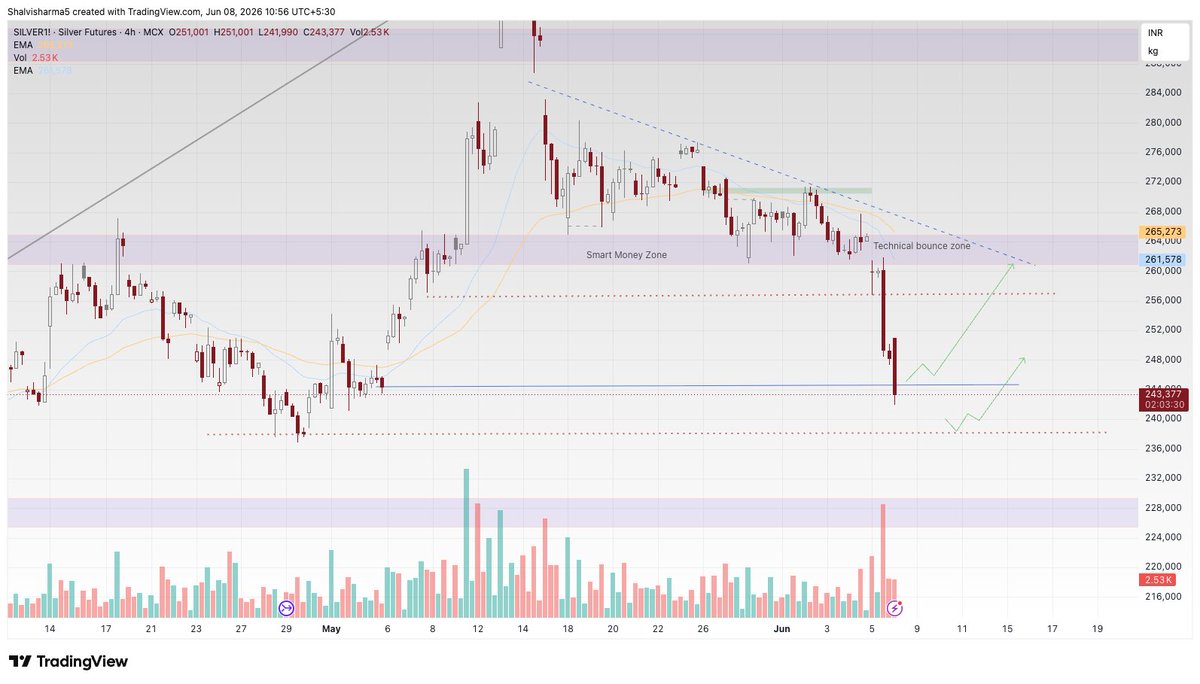1200x684 pixels.
Task: Click the orange 265,273 EMA price label
Action: [x=1163, y=232]
